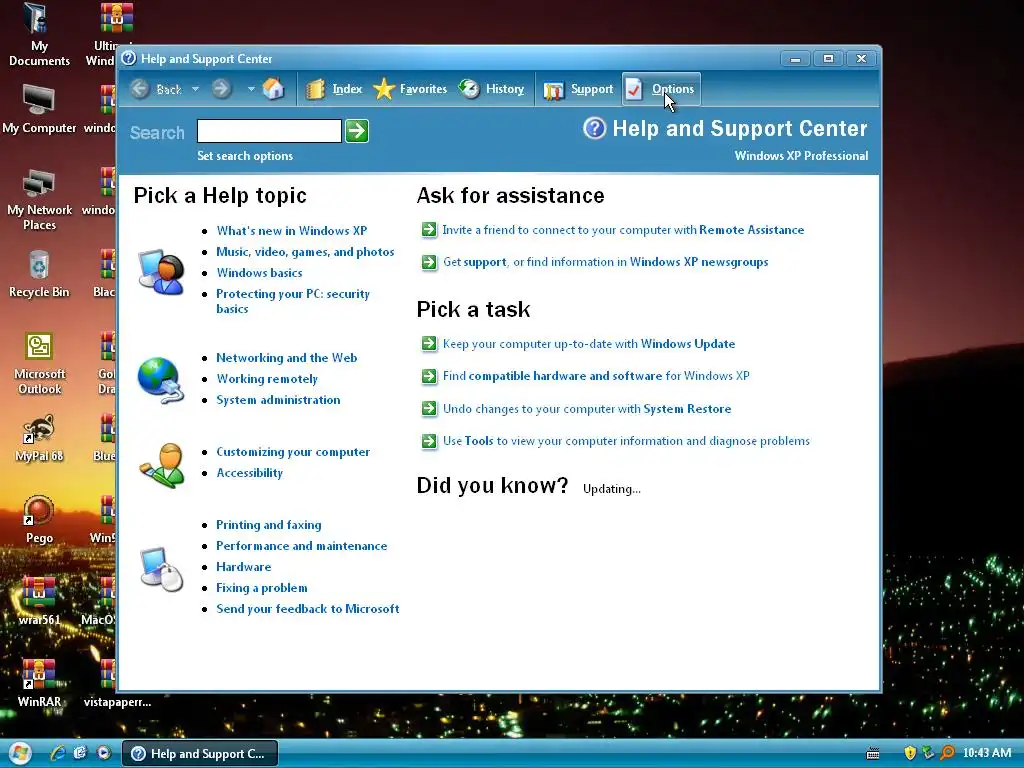Open the Start menu orb
1024x768 pixels.
tap(20, 753)
